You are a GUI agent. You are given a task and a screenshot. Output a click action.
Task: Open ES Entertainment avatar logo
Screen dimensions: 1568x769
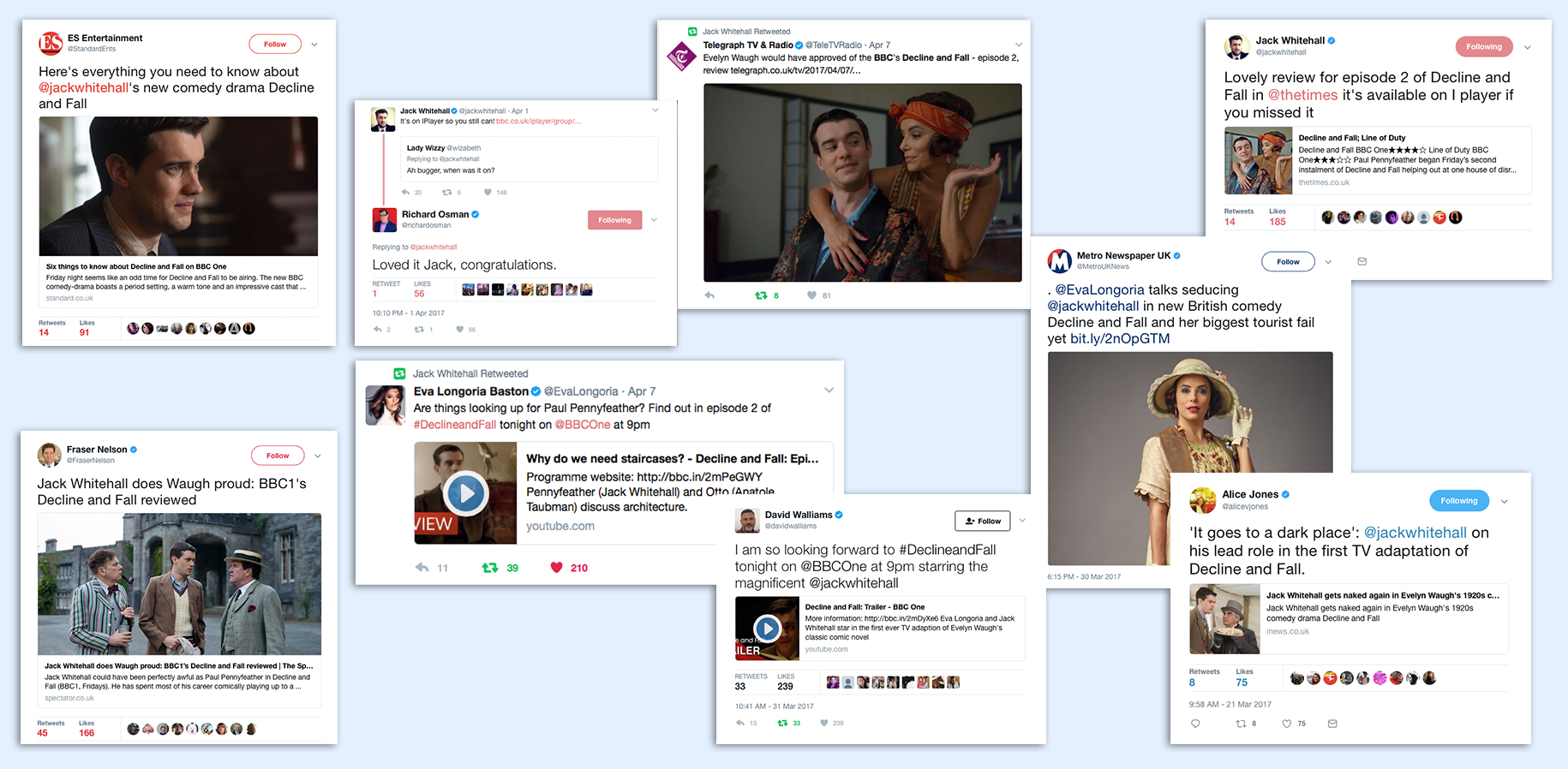pos(51,43)
